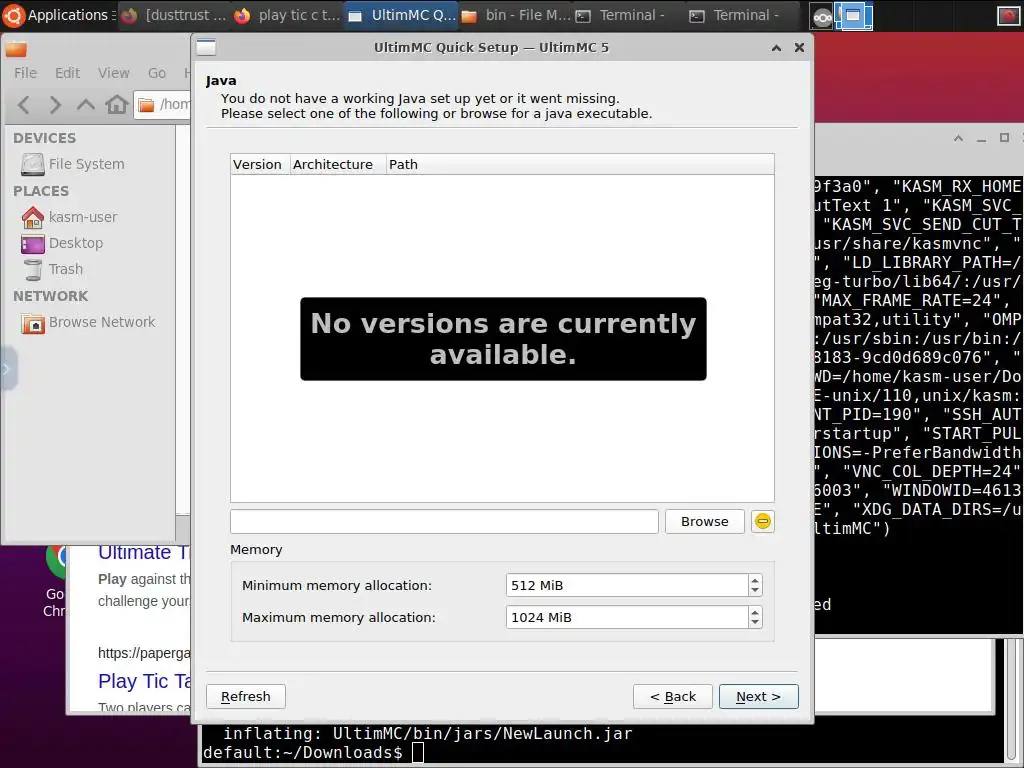
Task: Click the owl-face icon in the top panel
Action: click(x=822, y=16)
